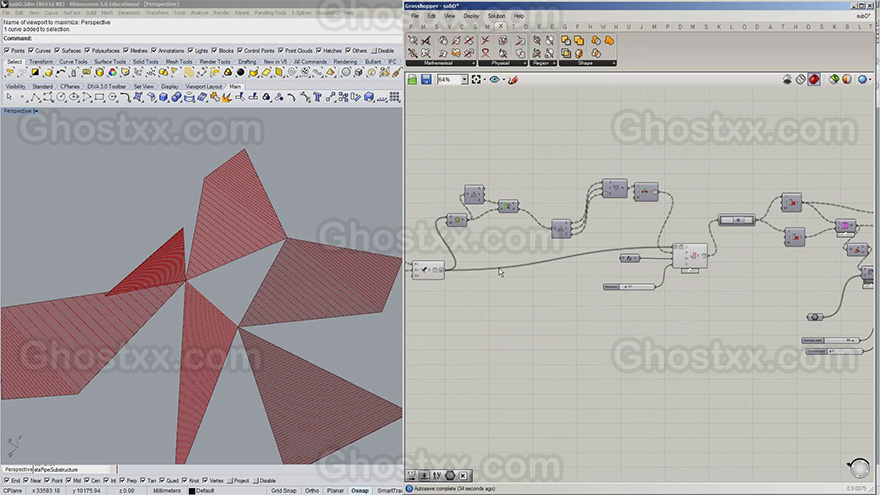Click the preview selected only icon
Viewport: 880px width, 495px height.
pos(834,80)
